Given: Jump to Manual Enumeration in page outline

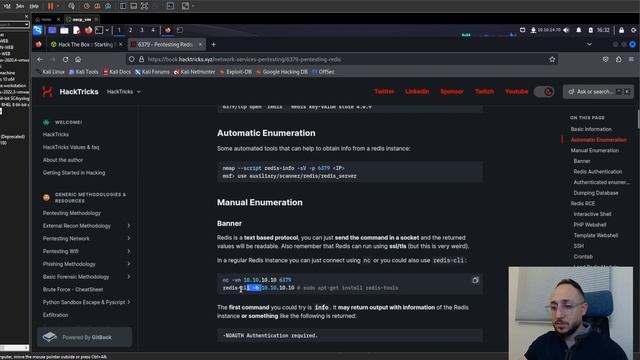Looking at the screenshot, I should pyautogui.click(x=594, y=150).
